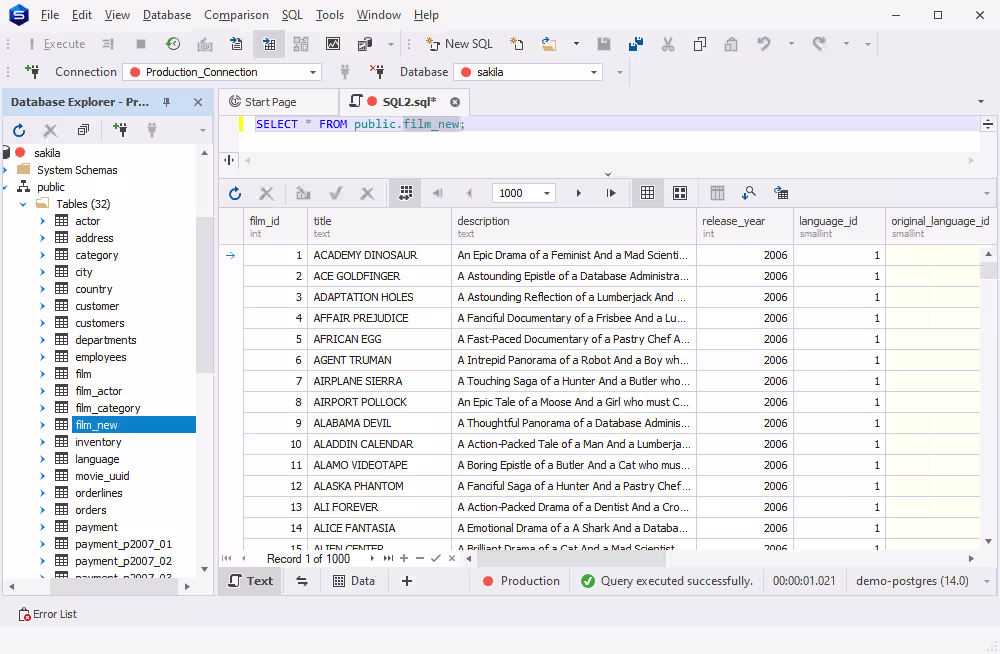Click the Paste icon in toolbar
This screenshot has width=1000, height=654.
coord(731,44)
